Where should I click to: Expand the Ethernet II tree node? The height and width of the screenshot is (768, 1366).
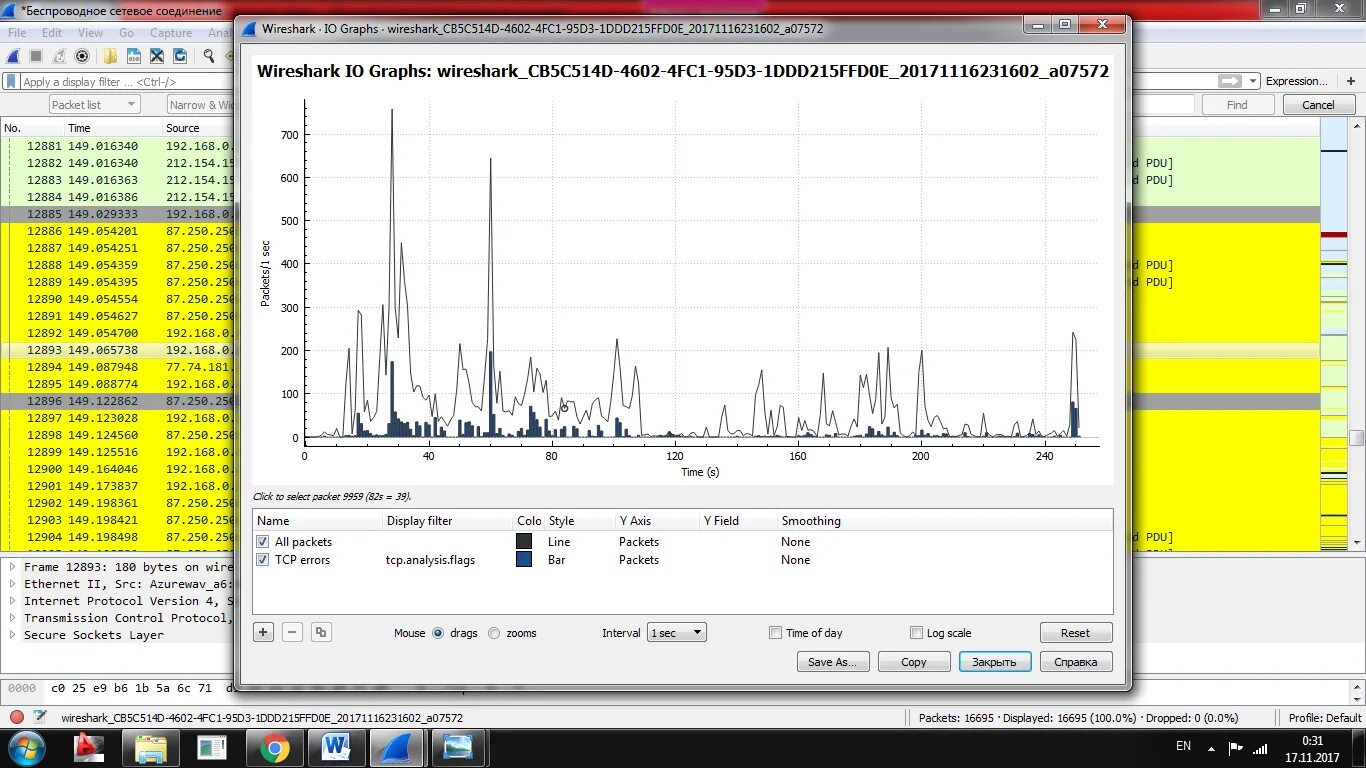click(12, 584)
